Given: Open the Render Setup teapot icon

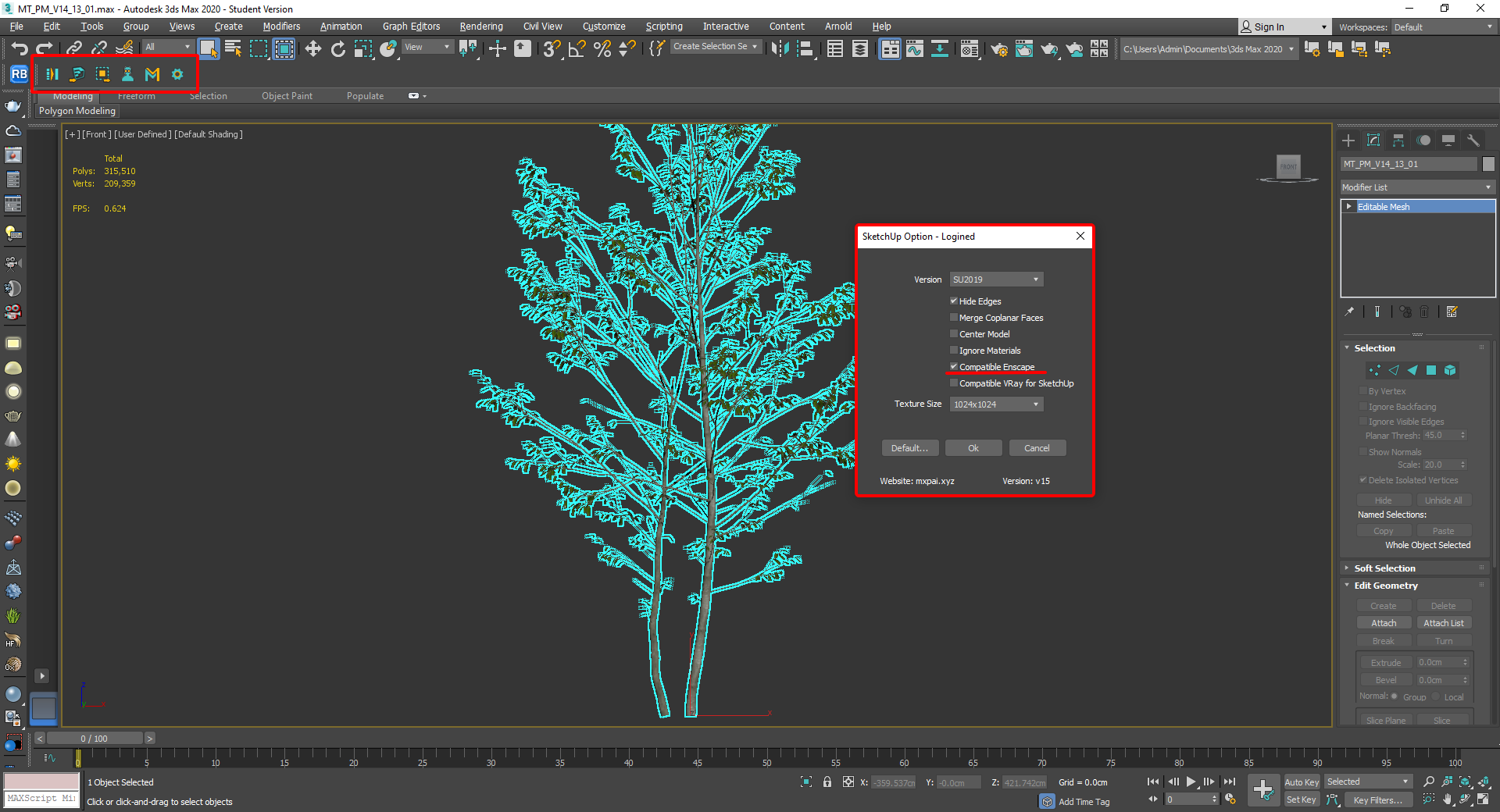Looking at the screenshot, I should (x=999, y=49).
